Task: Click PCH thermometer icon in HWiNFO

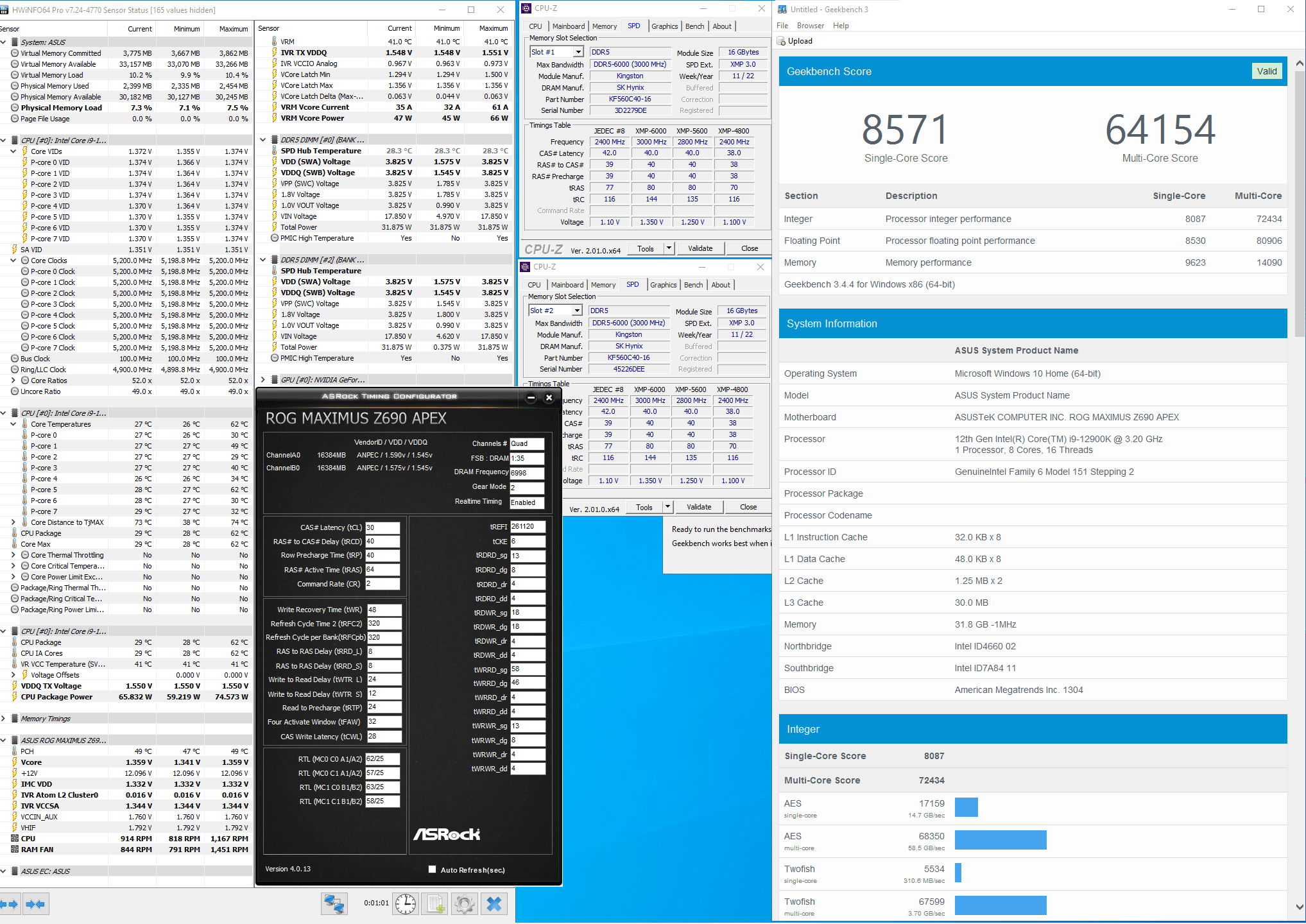Action: (14, 751)
